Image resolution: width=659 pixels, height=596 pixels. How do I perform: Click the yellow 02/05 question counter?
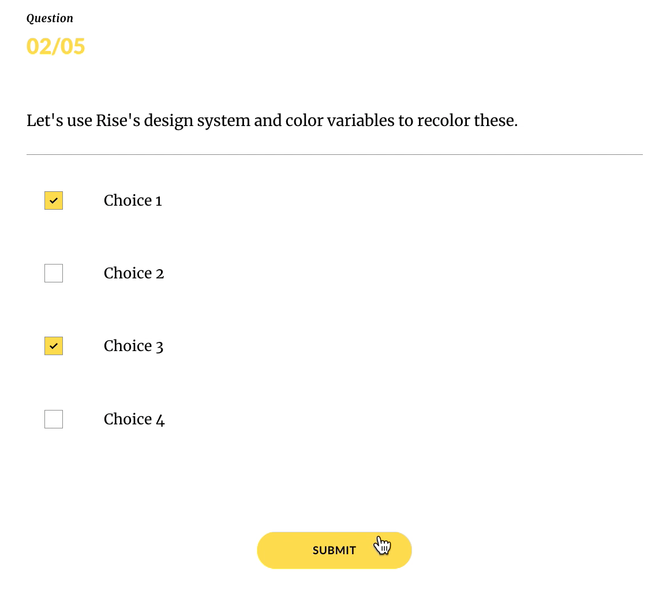pos(56,46)
